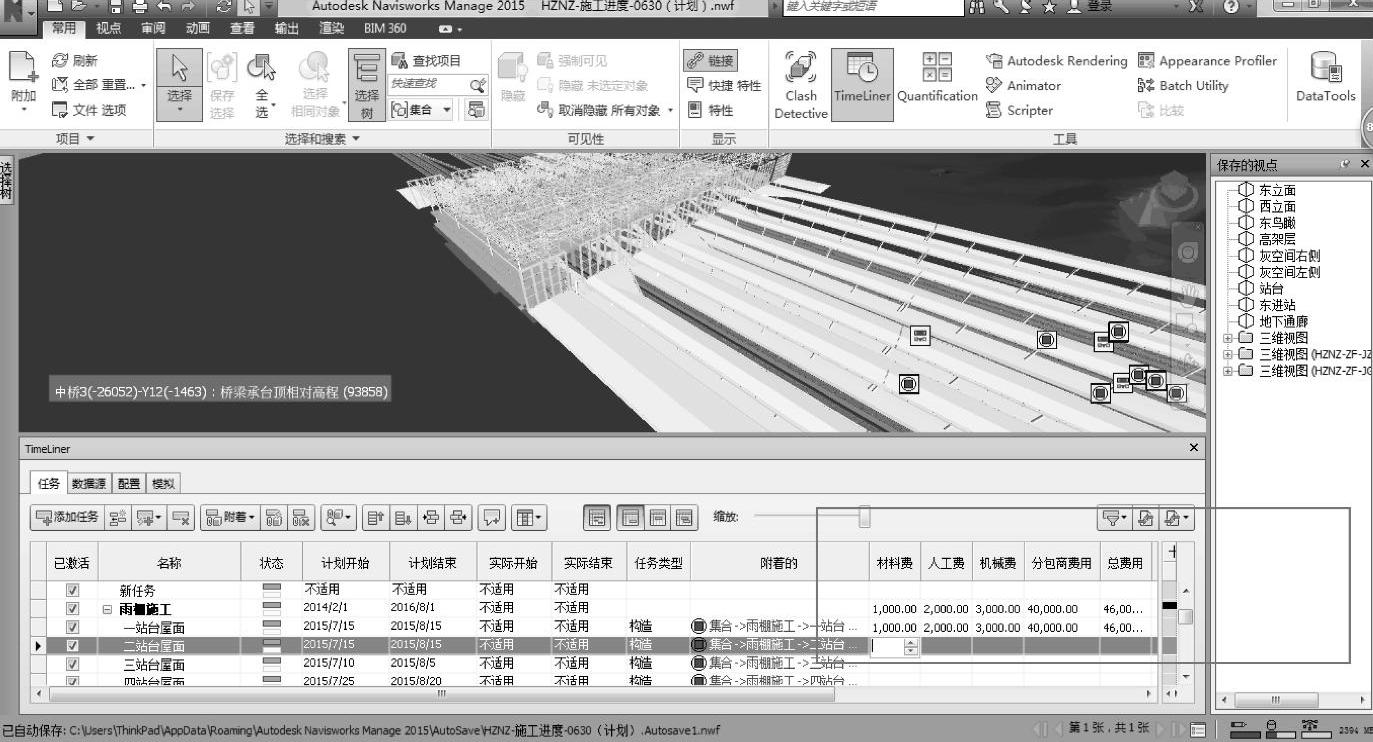
Task: Open Autodesk Rendering
Action: click(x=1057, y=61)
